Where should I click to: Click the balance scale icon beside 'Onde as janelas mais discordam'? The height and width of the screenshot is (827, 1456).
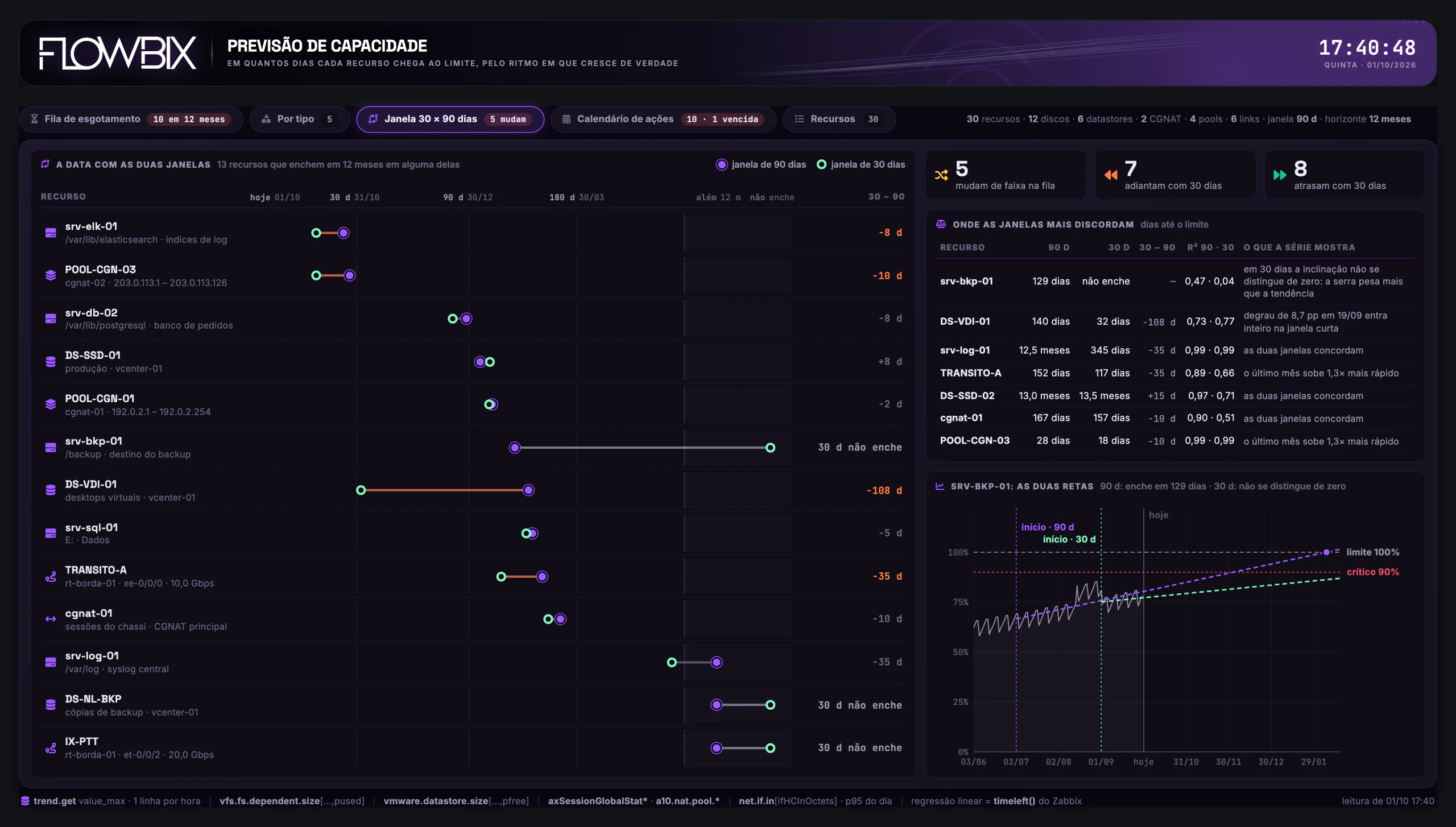pyautogui.click(x=941, y=224)
